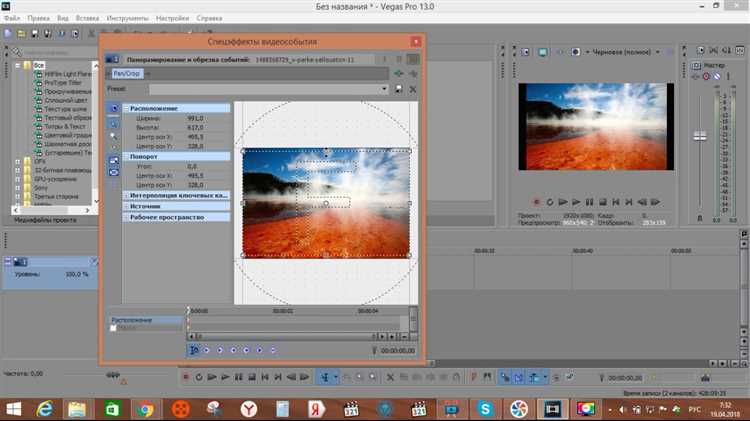
Task: Open the Preset dropdown in Pan/Crop dialog
Action: tap(384, 89)
